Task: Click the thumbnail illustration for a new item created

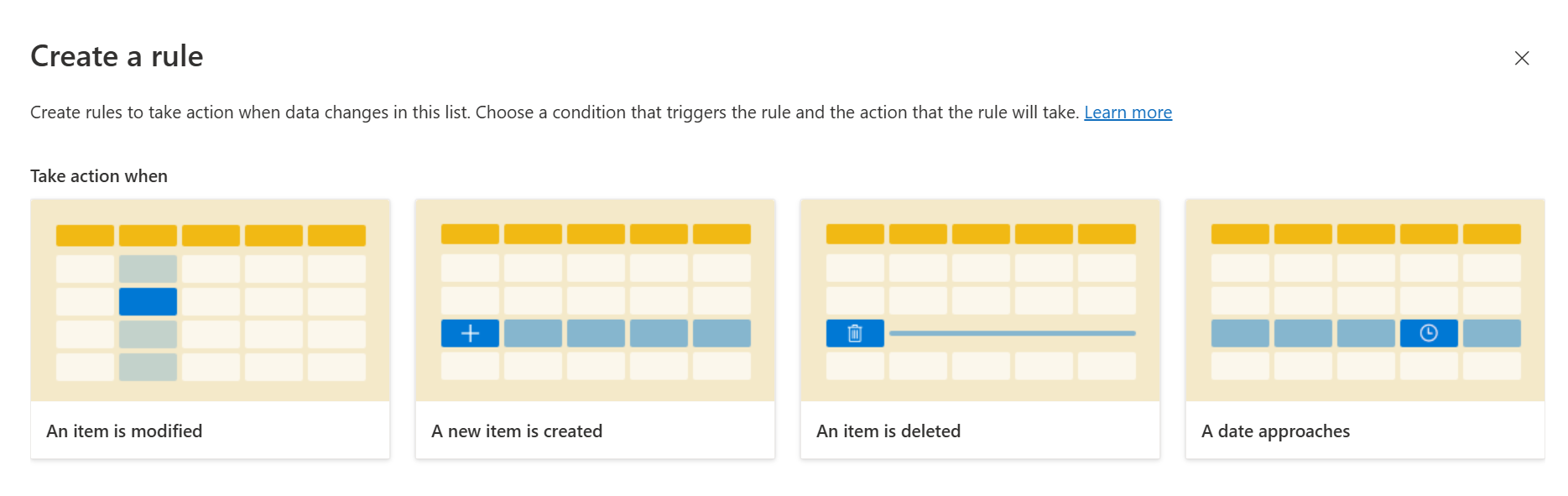Action: pos(595,300)
